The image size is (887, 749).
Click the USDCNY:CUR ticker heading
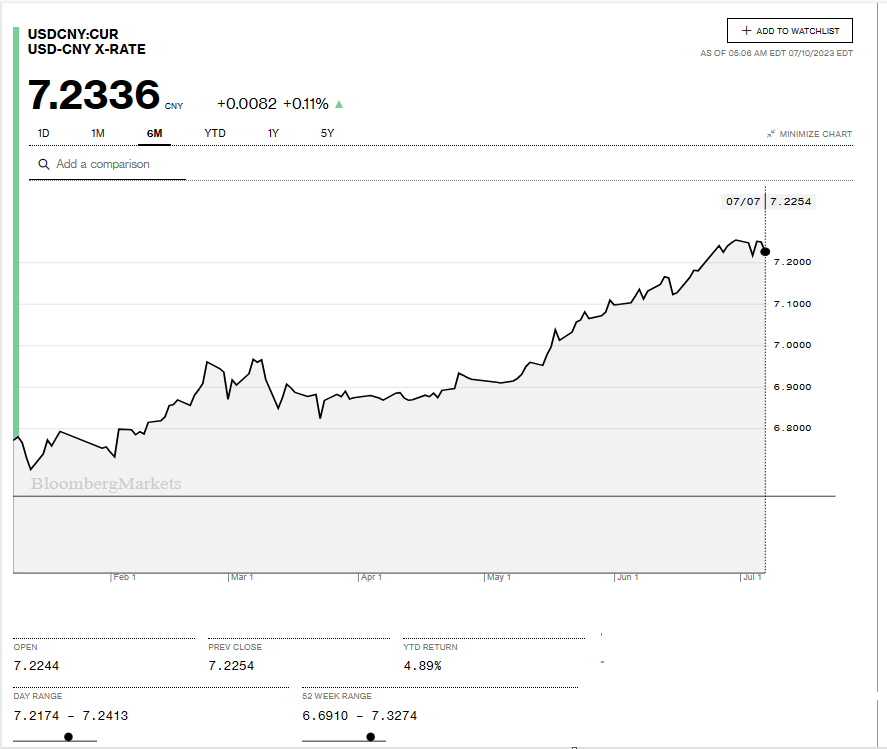pyautogui.click(x=73, y=34)
